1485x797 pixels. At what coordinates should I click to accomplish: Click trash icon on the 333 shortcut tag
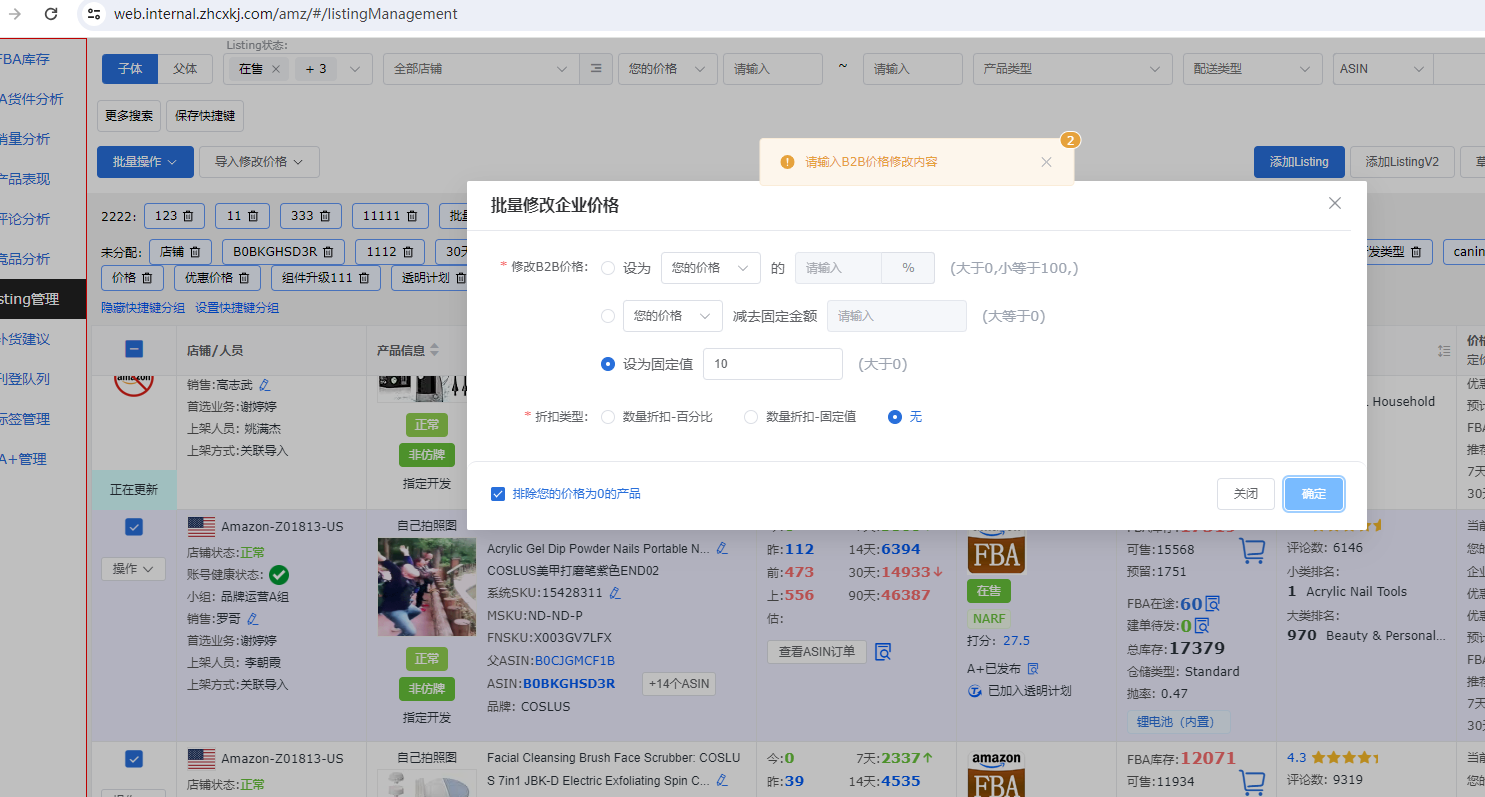tap(324, 216)
